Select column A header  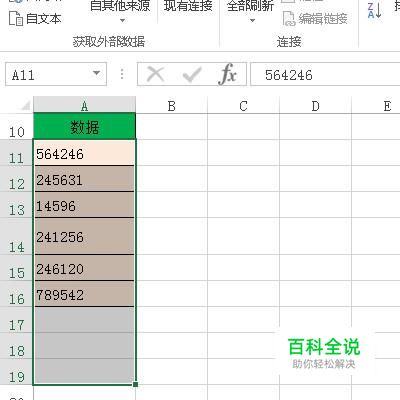(x=85, y=105)
